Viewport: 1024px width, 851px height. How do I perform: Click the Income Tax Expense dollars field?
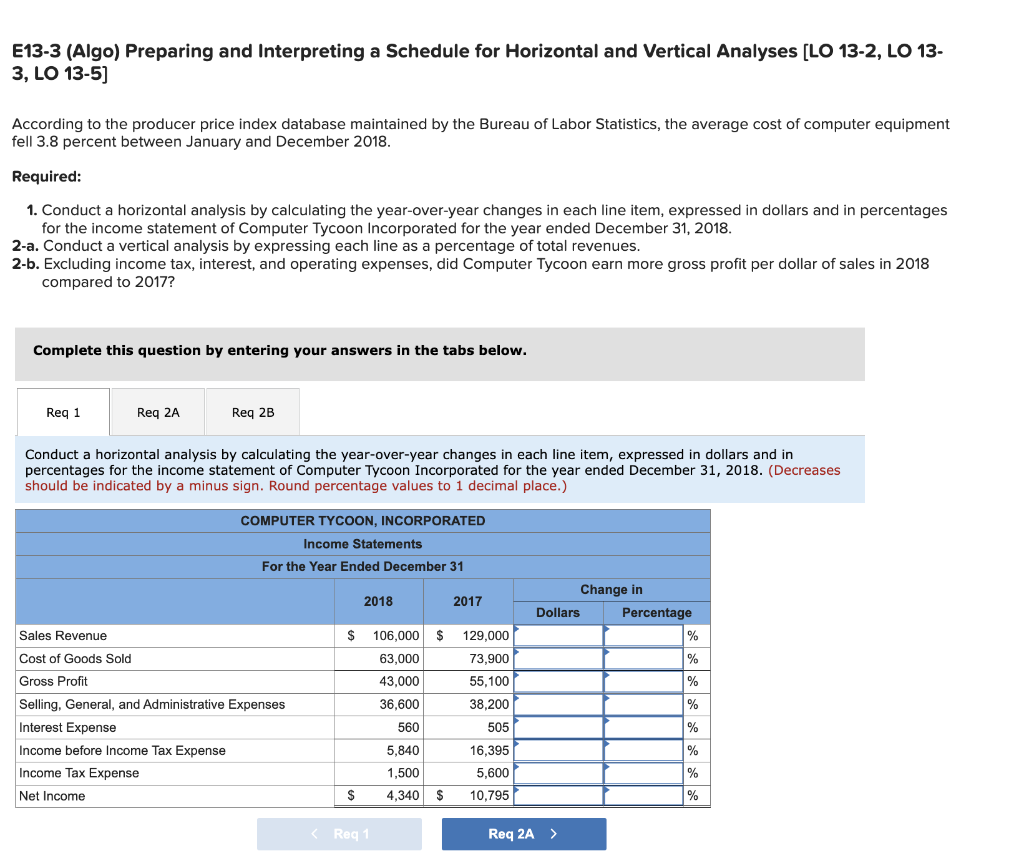559,773
